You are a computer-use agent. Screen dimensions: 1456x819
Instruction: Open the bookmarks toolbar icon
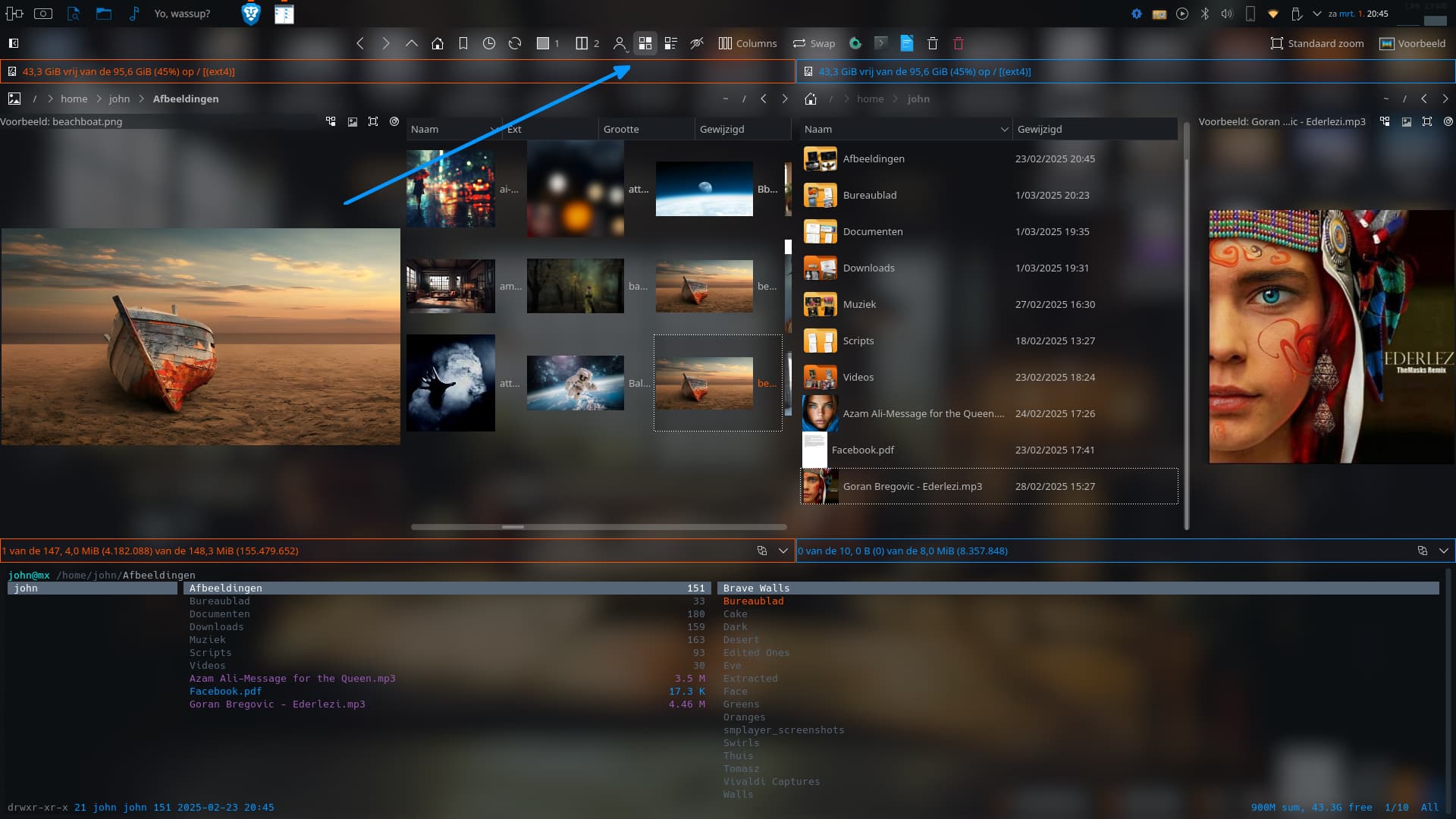coord(463,44)
